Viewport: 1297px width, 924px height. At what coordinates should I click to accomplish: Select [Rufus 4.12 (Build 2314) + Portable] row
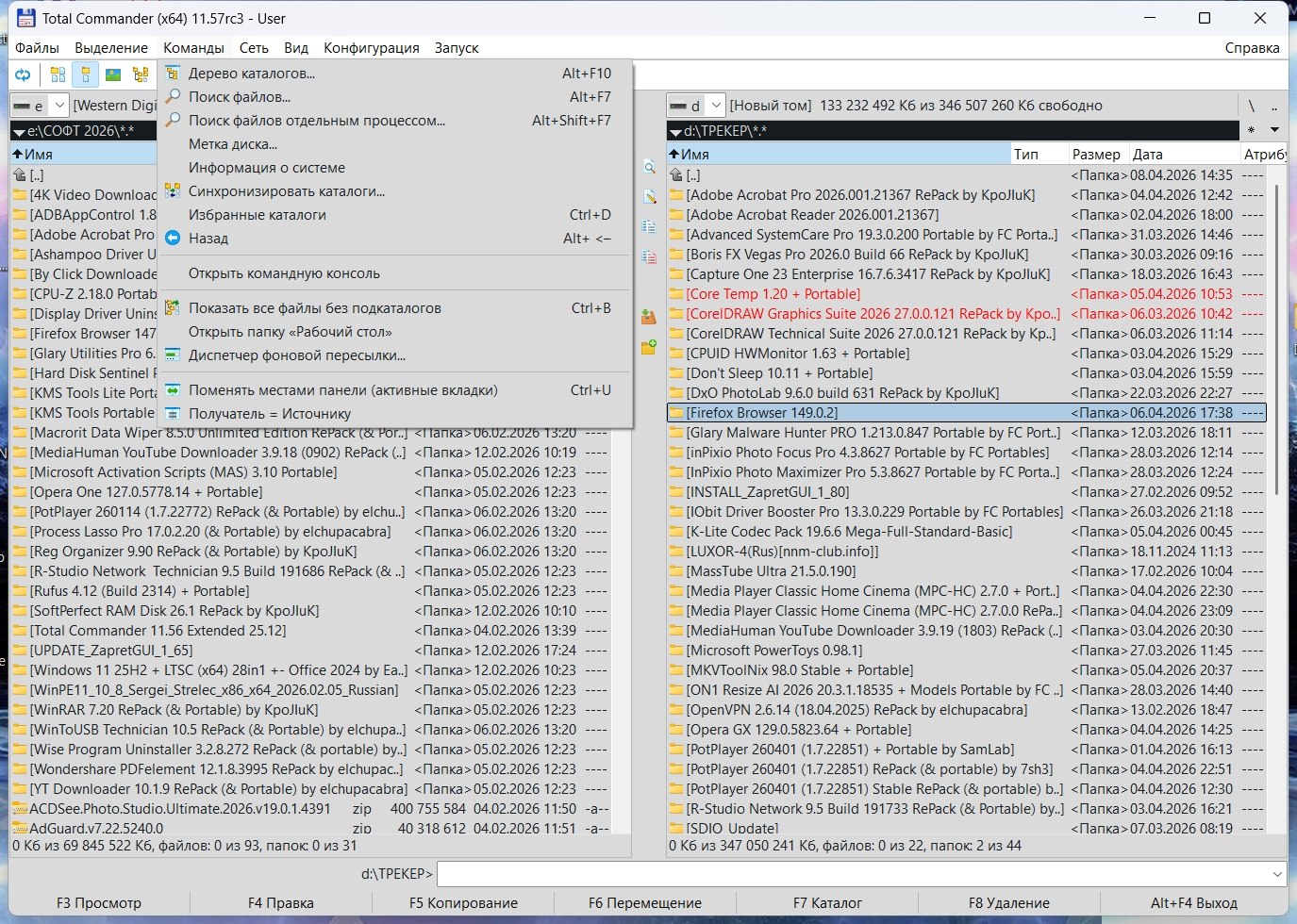(311, 591)
